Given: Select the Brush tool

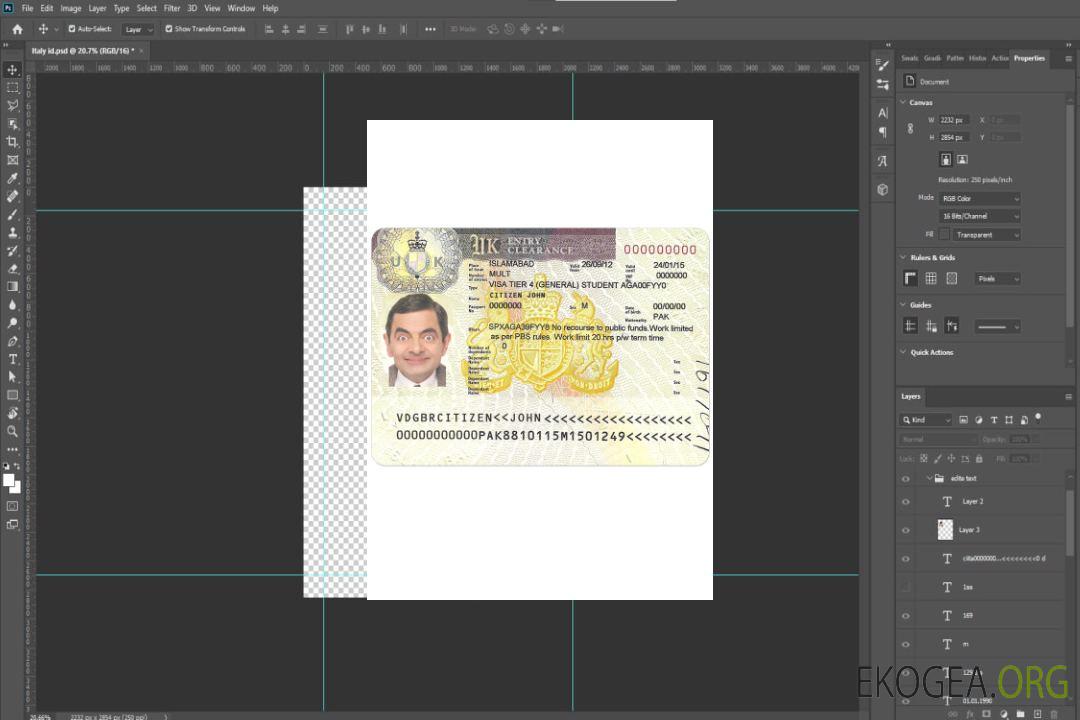Looking at the screenshot, I should pyautogui.click(x=12, y=214).
